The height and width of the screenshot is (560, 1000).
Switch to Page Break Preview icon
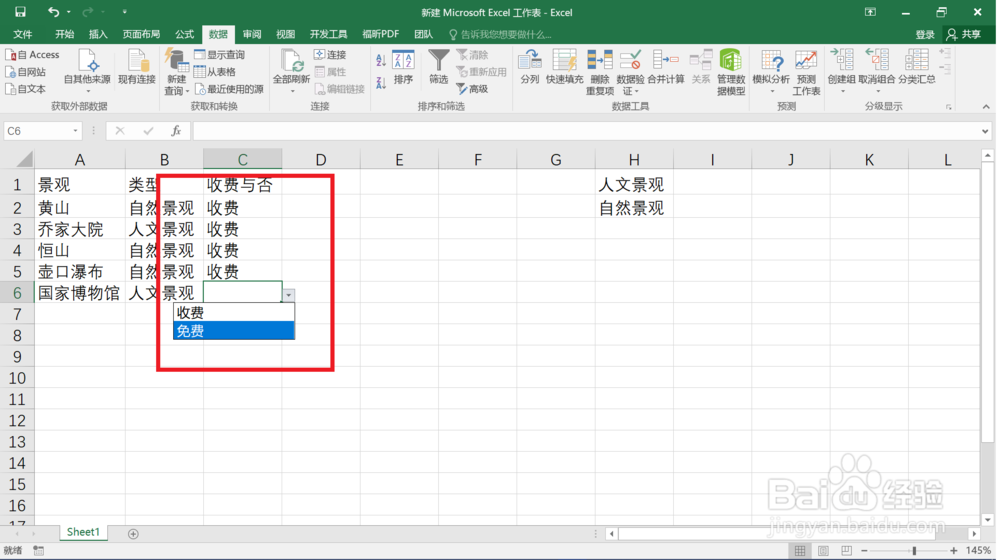point(846,550)
